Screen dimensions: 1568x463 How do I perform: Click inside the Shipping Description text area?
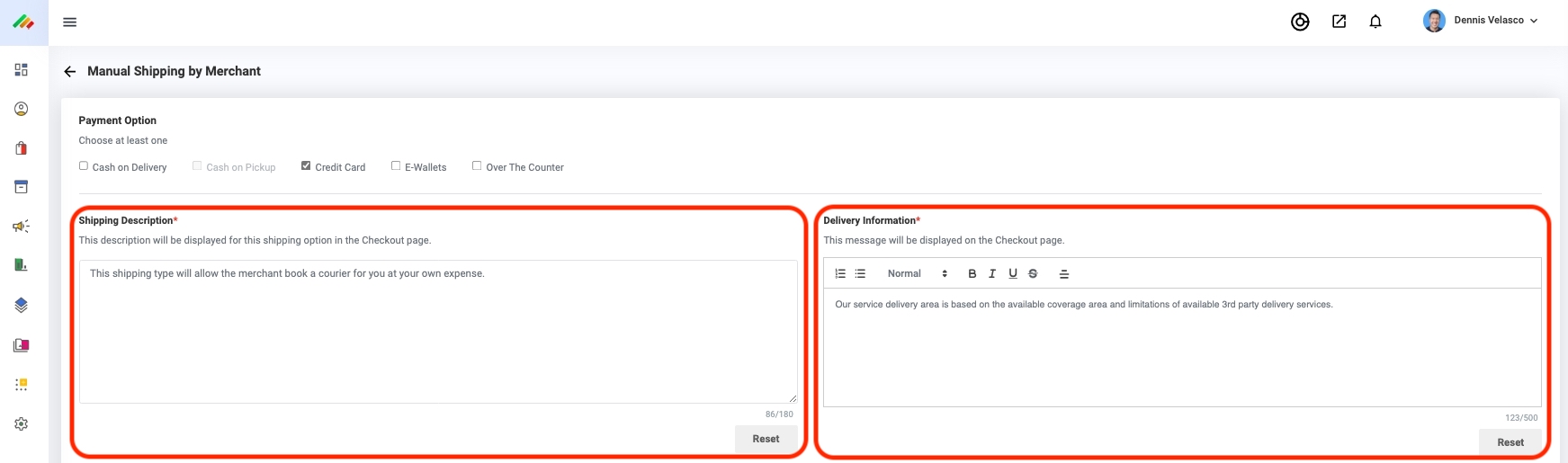(x=438, y=333)
